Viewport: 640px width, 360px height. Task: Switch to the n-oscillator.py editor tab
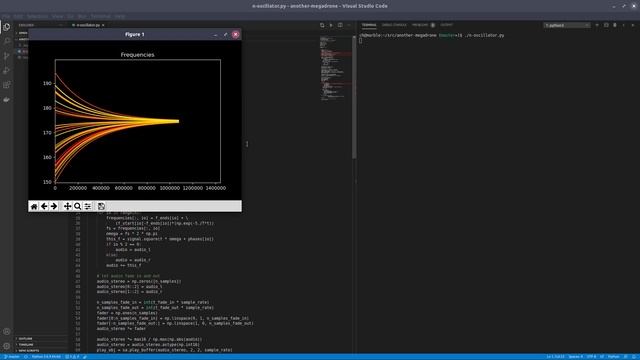click(88, 25)
